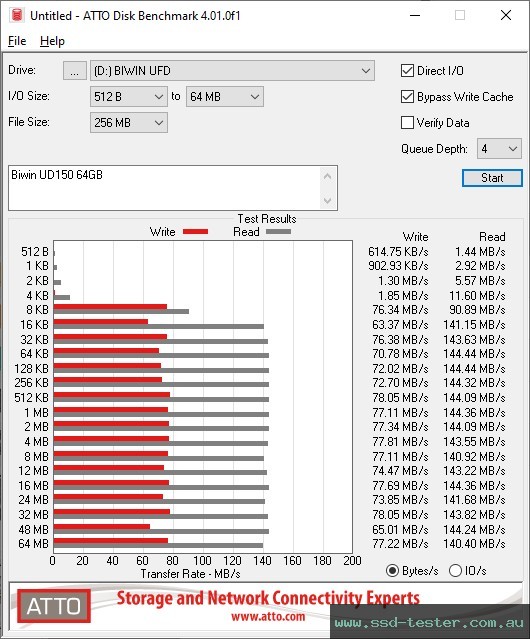Screen dimensions: 530x639
Task: Close the ATTO Disk Benchmark window
Action: (506, 15)
